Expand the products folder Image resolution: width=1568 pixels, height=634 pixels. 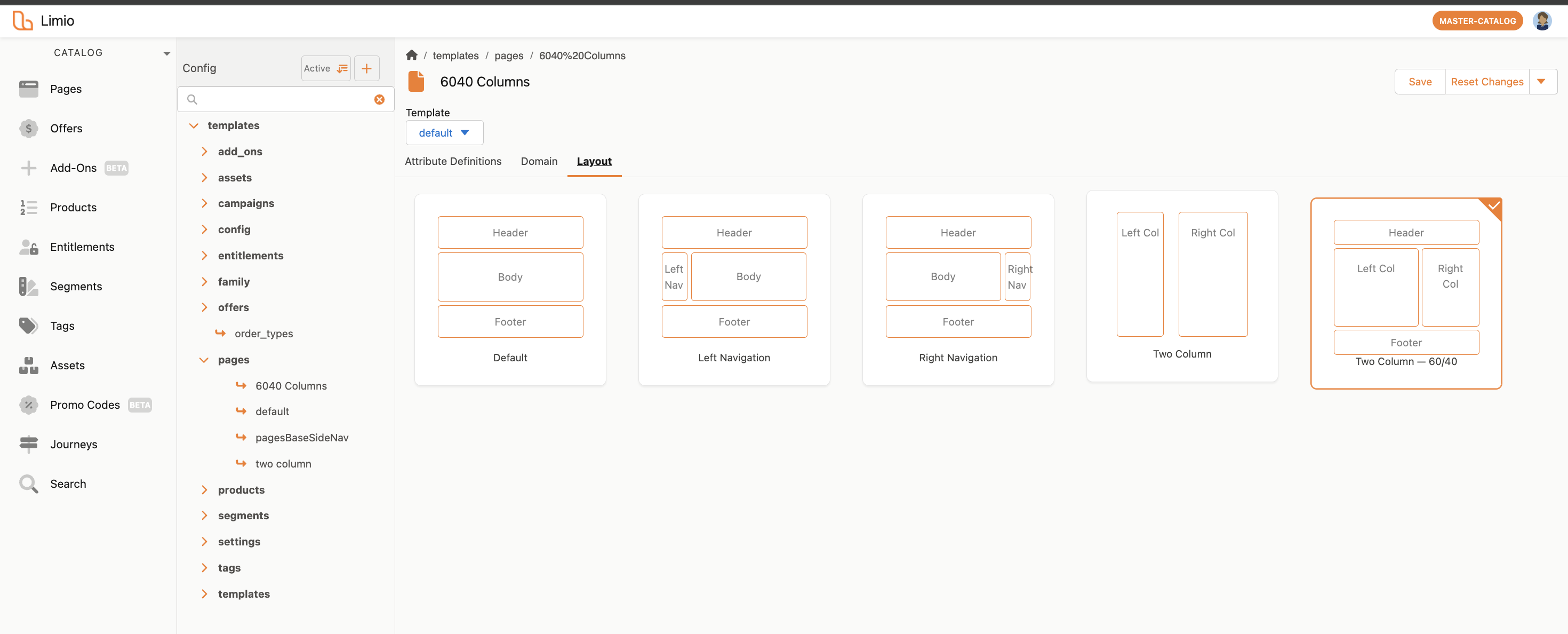[x=204, y=490]
